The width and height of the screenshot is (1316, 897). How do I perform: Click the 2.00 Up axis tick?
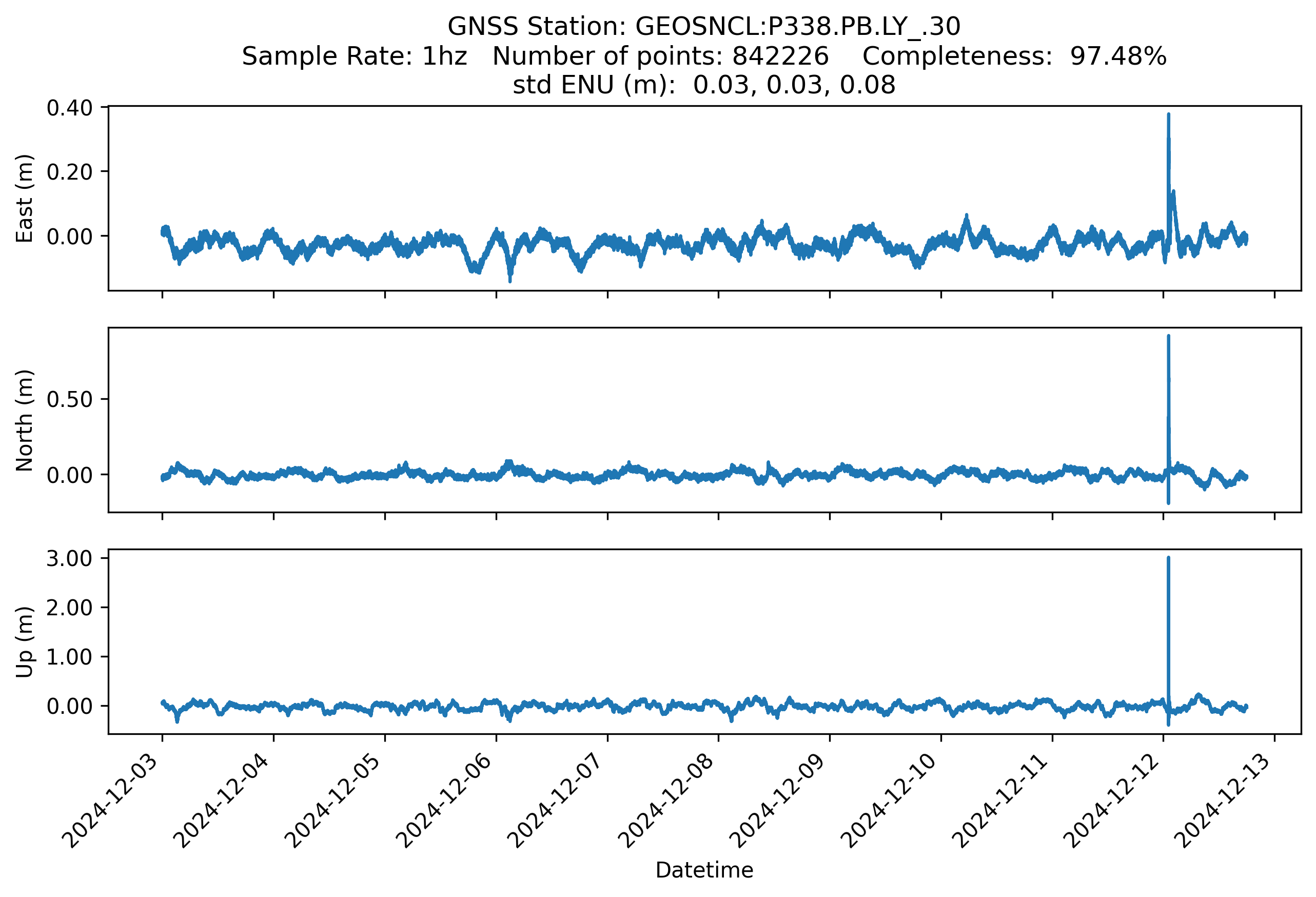click(70, 608)
